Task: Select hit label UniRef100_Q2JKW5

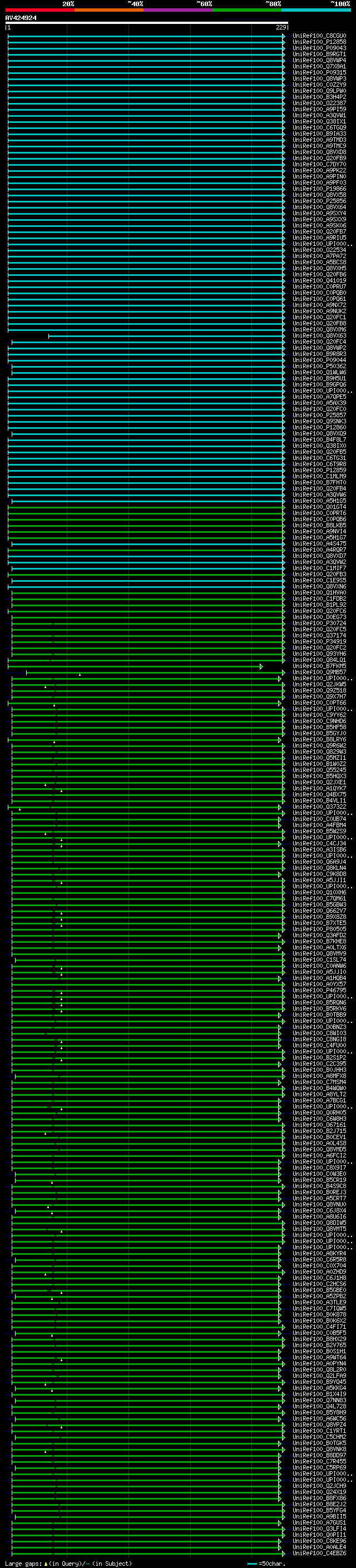Action: tap(319, 684)
